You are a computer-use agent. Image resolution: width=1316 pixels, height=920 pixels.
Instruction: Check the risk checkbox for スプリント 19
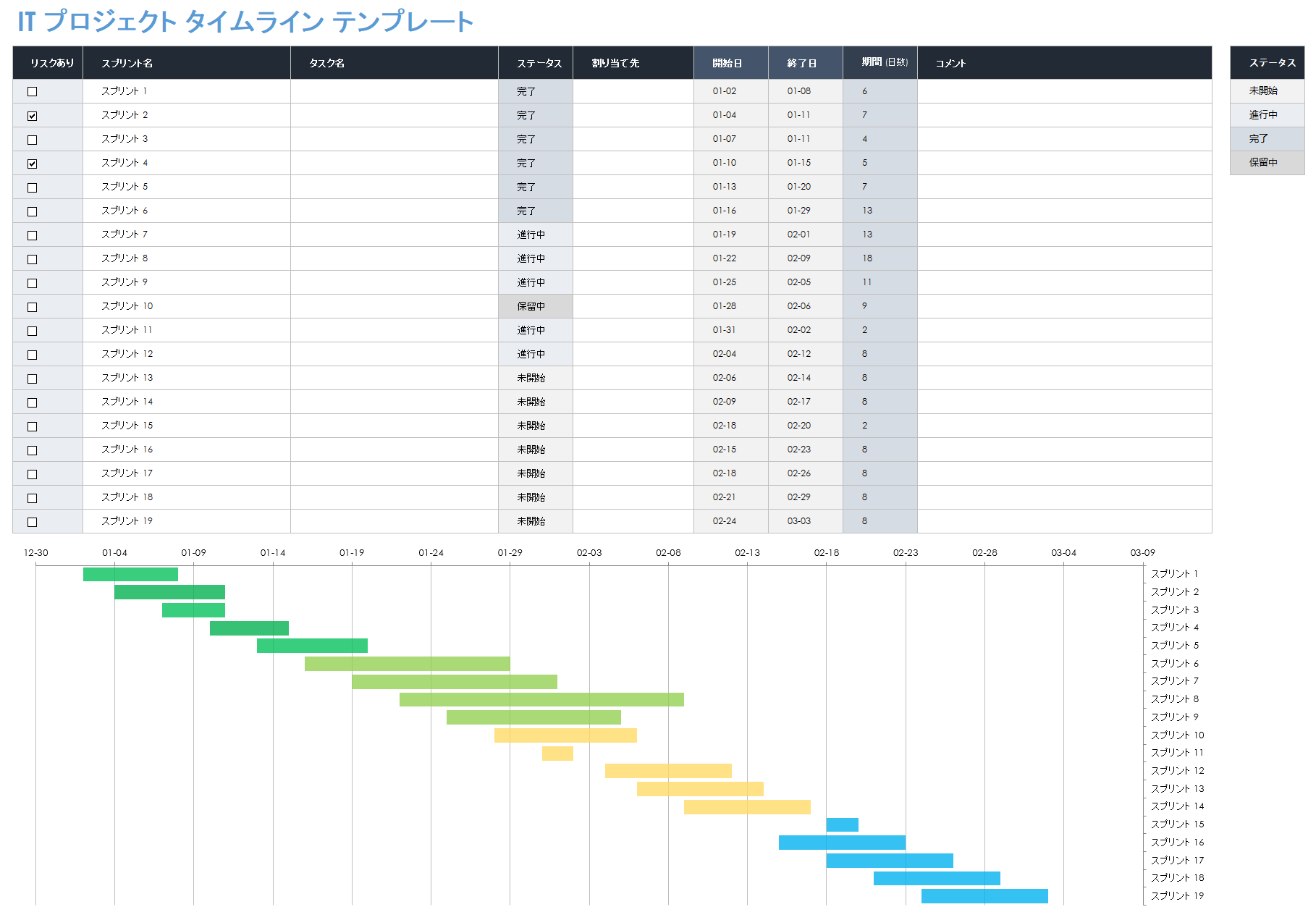pyautogui.click(x=32, y=522)
